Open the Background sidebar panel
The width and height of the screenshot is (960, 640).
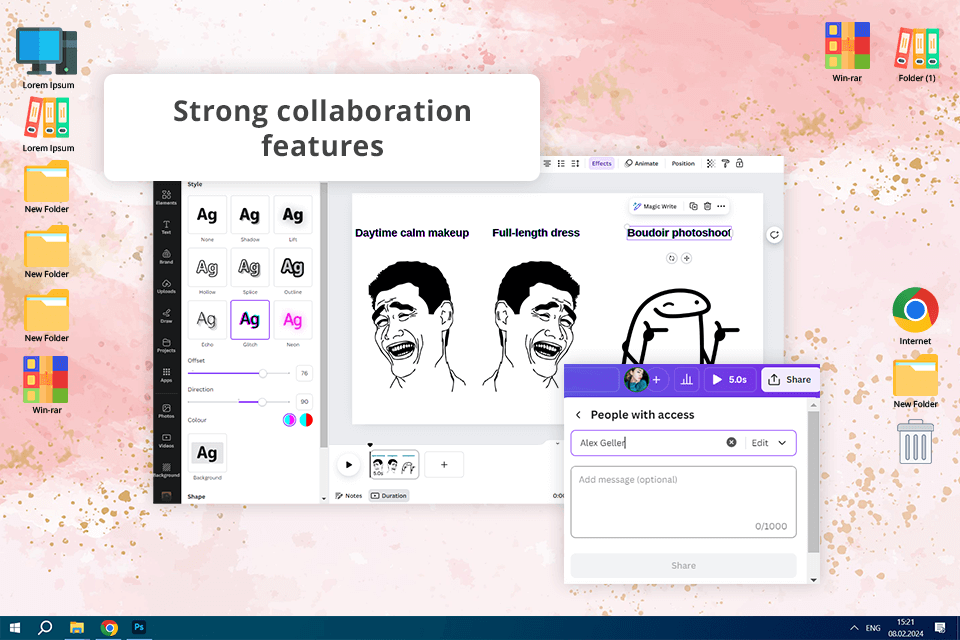coord(166,470)
